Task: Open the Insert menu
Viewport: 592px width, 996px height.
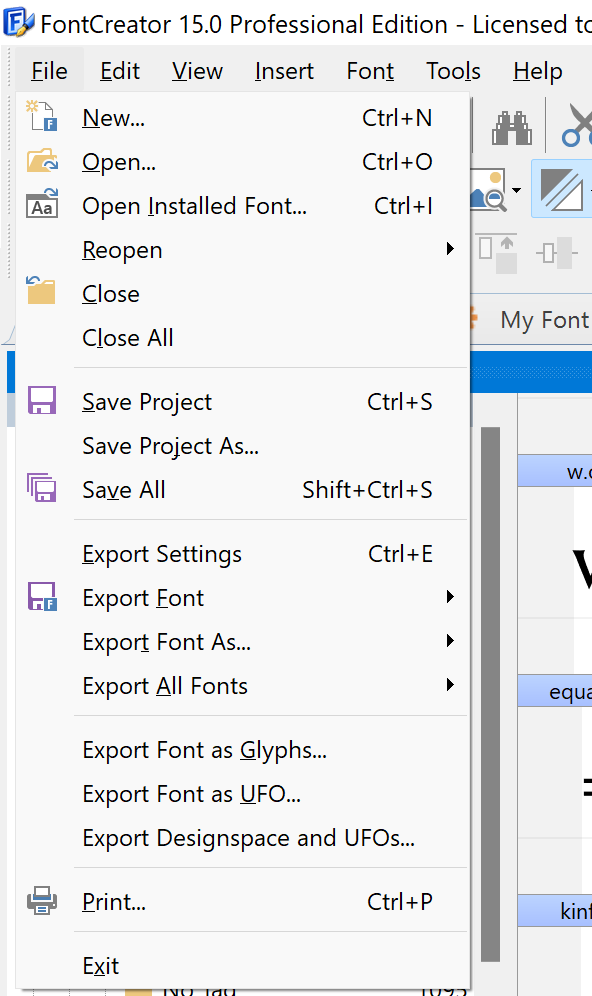Action: coord(284,71)
